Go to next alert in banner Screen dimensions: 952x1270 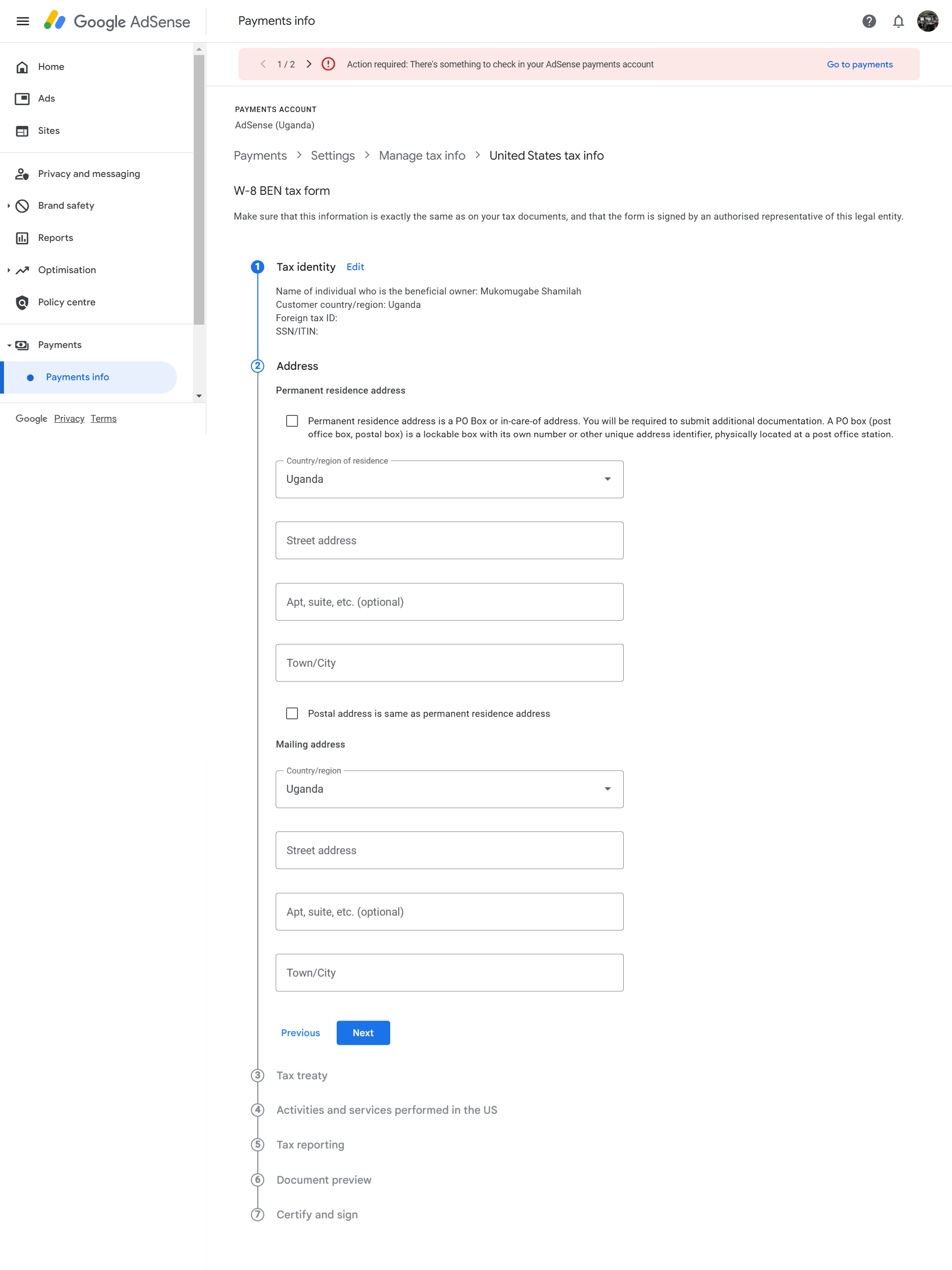click(x=309, y=64)
